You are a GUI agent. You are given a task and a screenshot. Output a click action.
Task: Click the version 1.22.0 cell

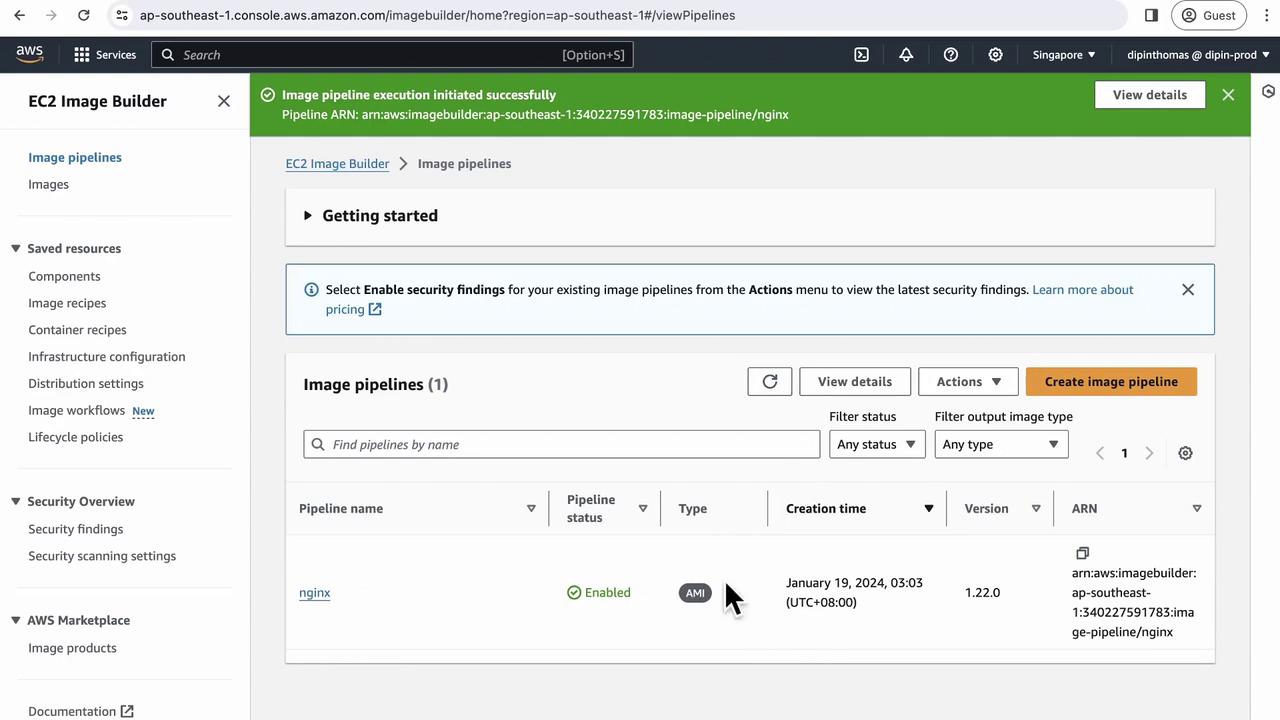[x=982, y=593]
